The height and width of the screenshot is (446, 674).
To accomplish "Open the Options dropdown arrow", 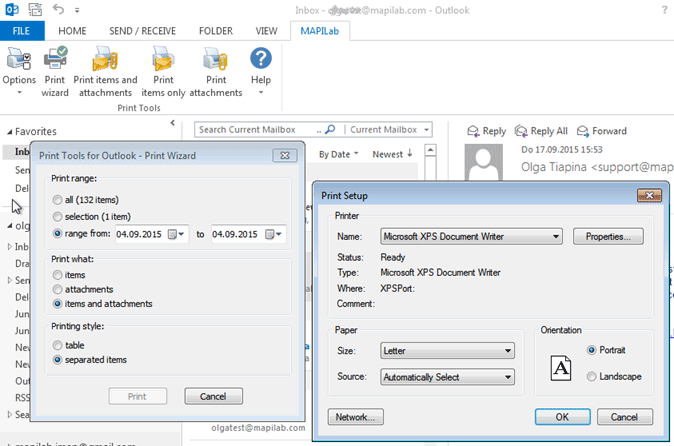I will point(19,92).
